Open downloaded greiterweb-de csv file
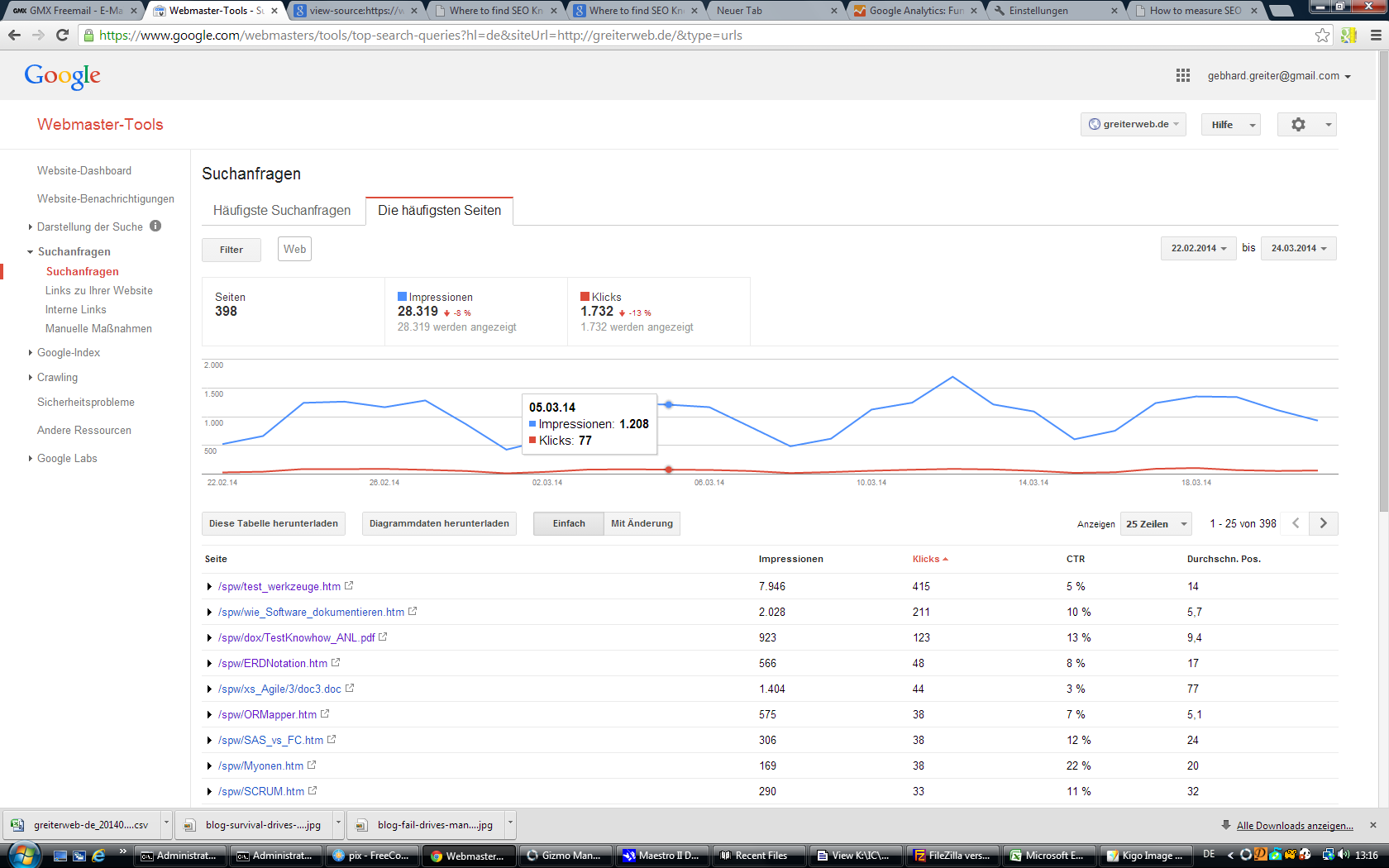This screenshot has width=1389, height=868. [83, 825]
